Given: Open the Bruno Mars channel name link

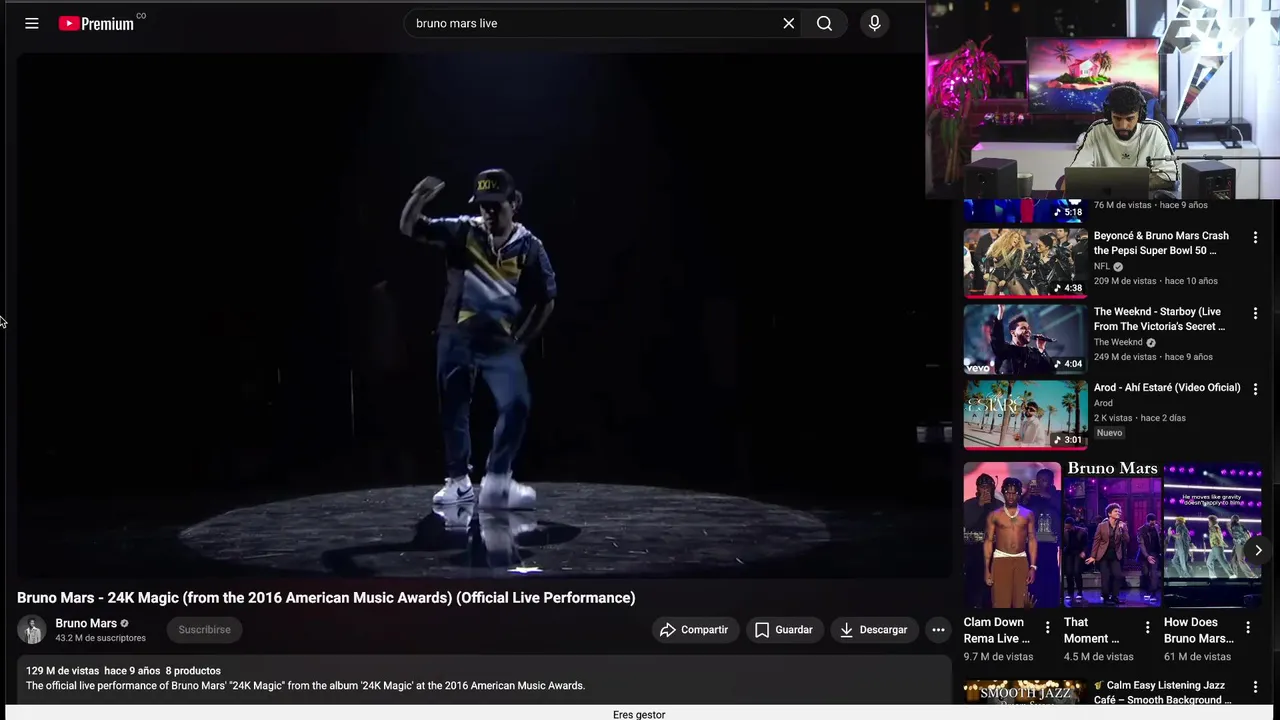Looking at the screenshot, I should [x=86, y=623].
